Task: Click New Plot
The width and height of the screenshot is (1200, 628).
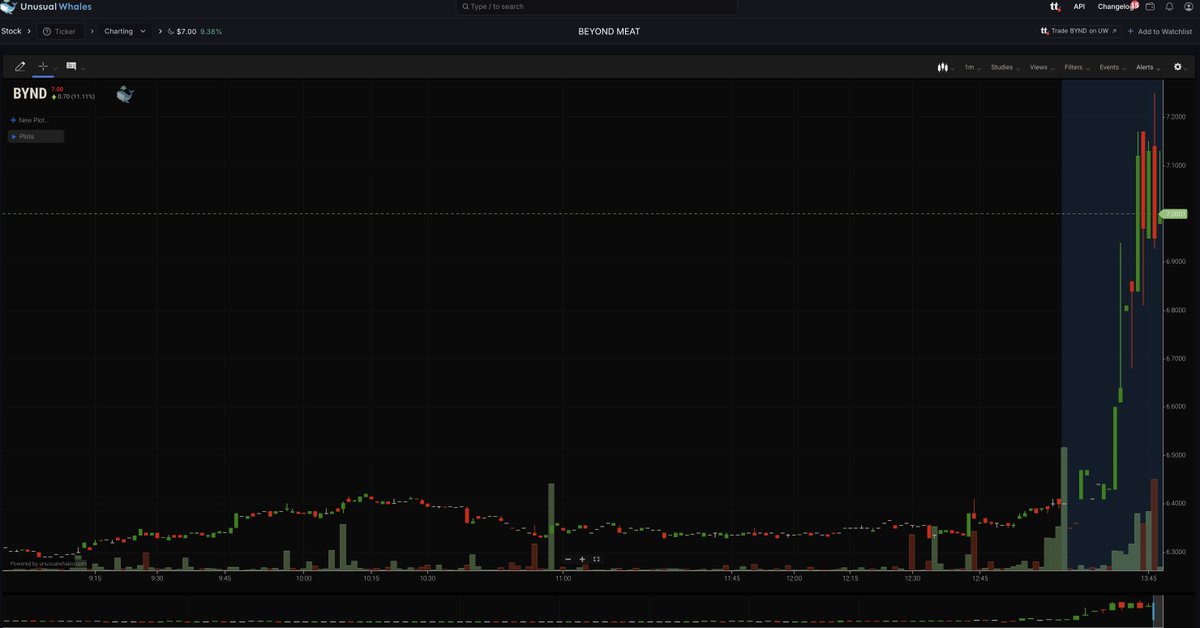Action: click(29, 120)
